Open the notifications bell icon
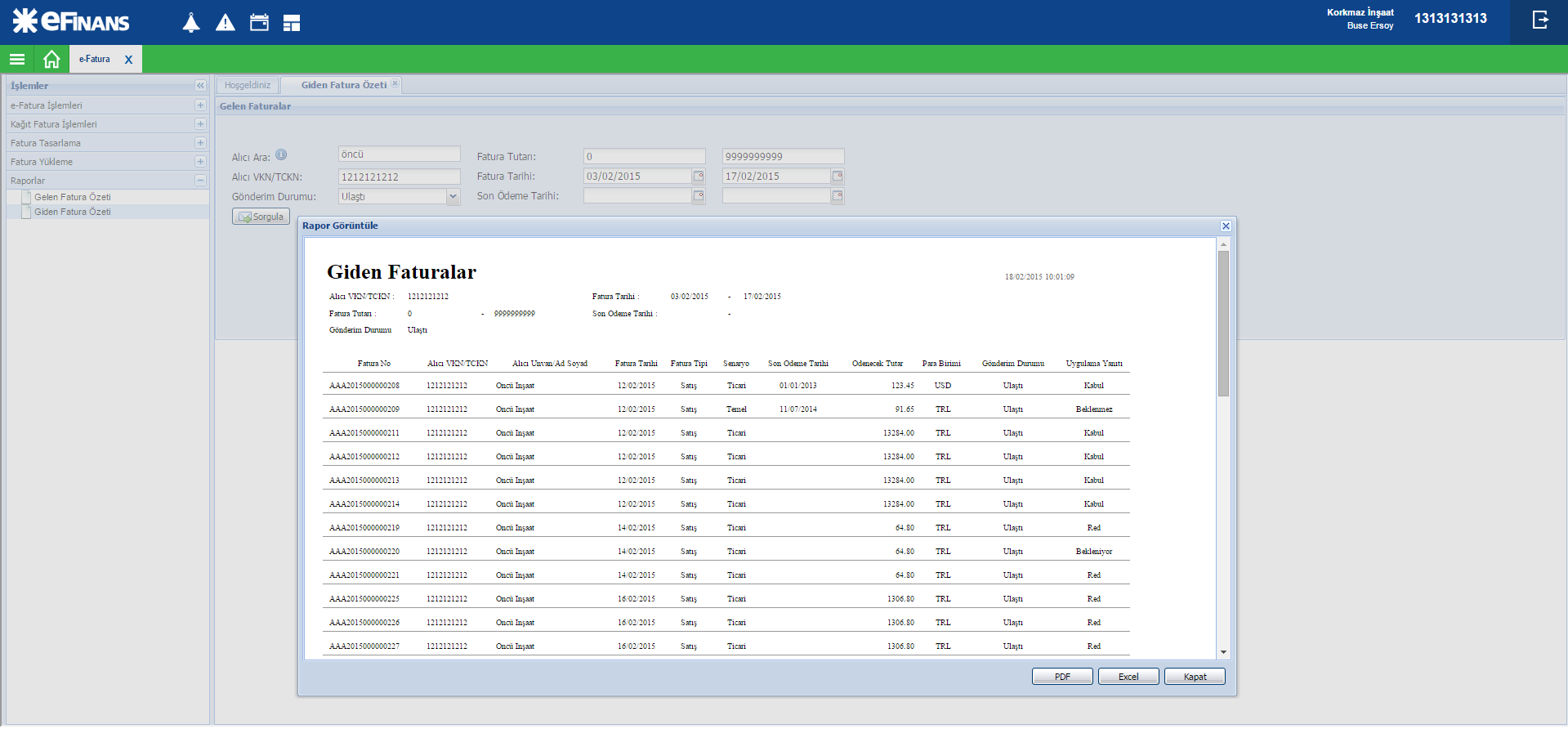Viewport: 1568px width, 729px height. 191,22
